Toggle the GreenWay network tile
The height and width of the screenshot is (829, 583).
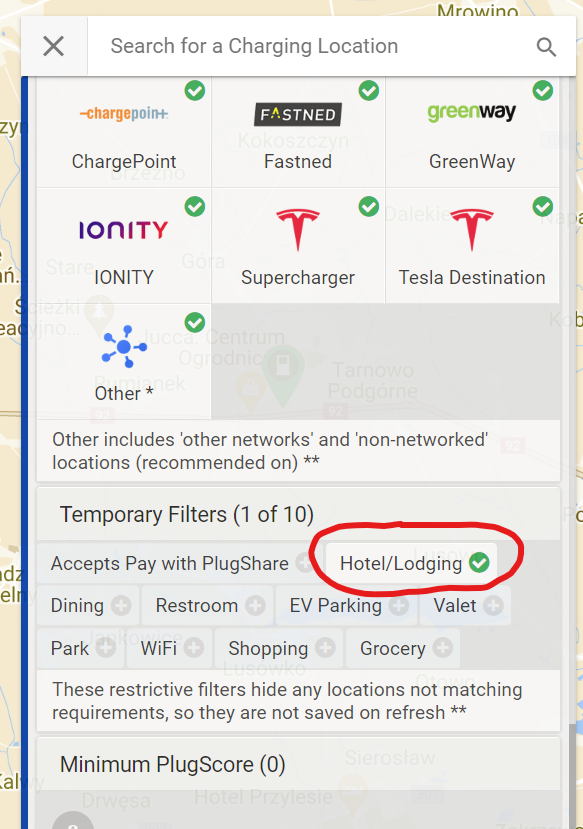[x=472, y=132]
